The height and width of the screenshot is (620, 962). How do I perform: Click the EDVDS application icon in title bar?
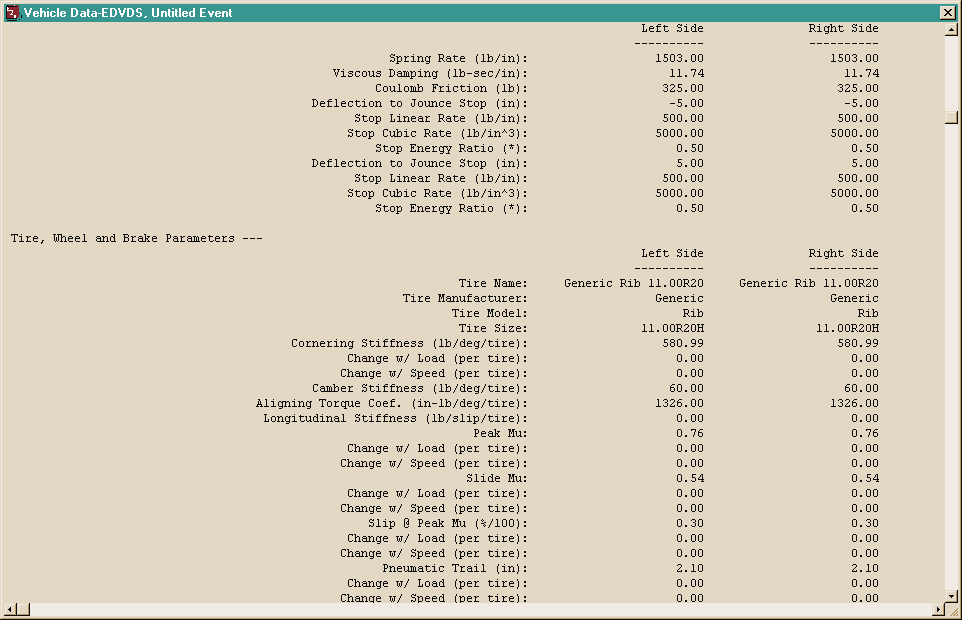click(x=12, y=12)
